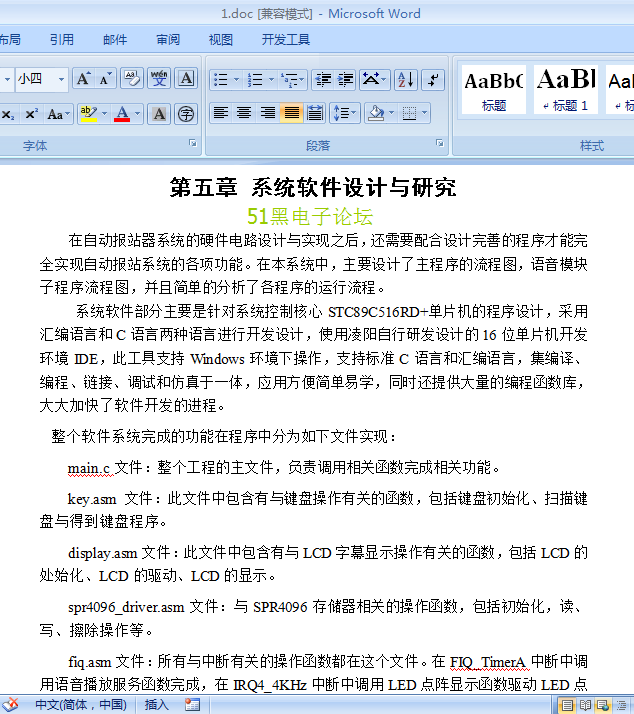This screenshot has height=714, width=634.
Task: Toggle character shading
Action: 159,114
